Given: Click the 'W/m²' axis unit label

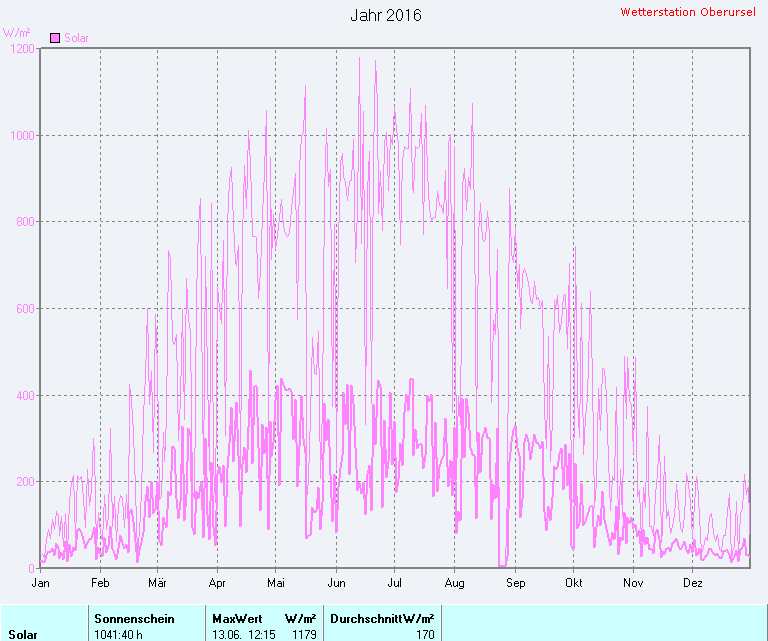Looking at the screenshot, I should pyautogui.click(x=17, y=33).
